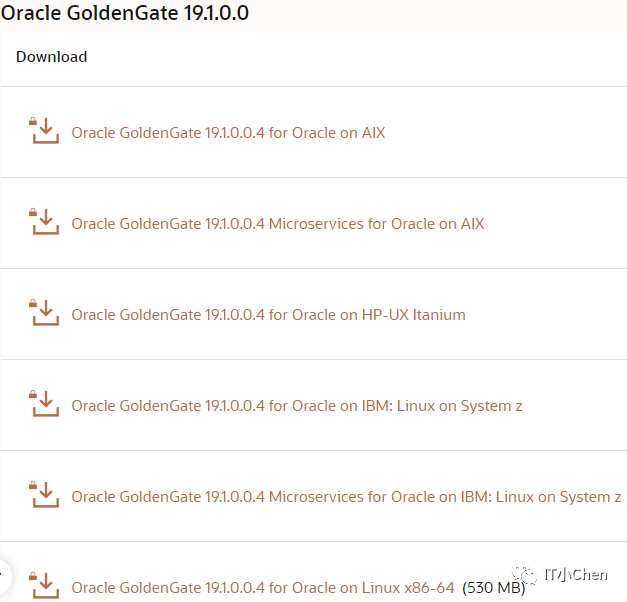Open GoldenGate Microservices for Oracle on AIX link
Viewport: 627px width, 602px height.
tap(277, 224)
